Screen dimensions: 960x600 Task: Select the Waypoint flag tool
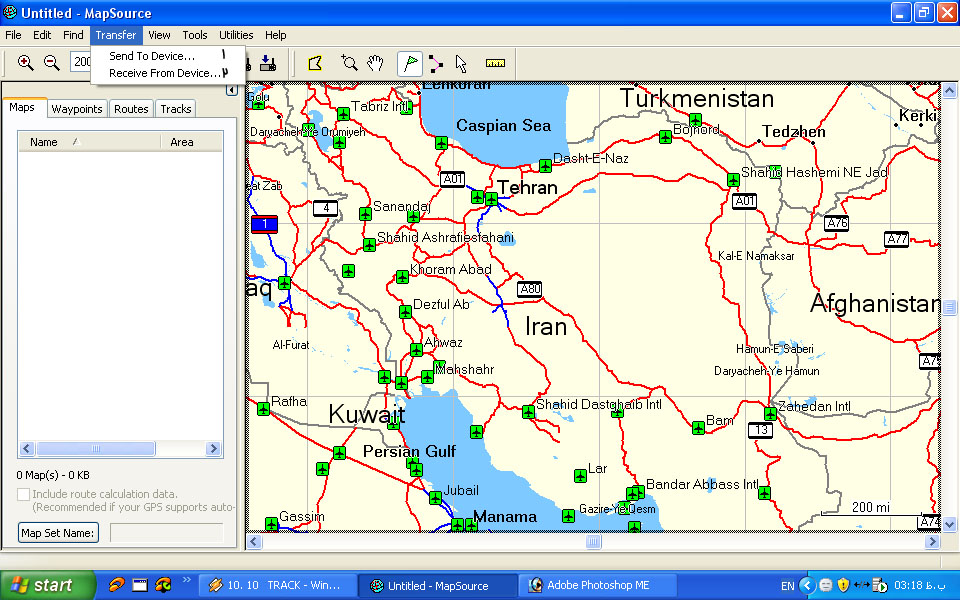(x=410, y=63)
